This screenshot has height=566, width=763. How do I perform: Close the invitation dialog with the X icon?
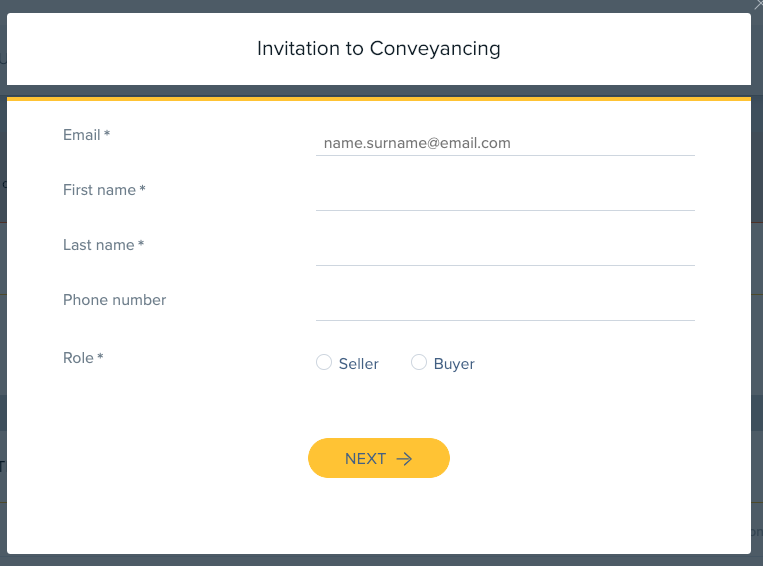pos(758,4)
